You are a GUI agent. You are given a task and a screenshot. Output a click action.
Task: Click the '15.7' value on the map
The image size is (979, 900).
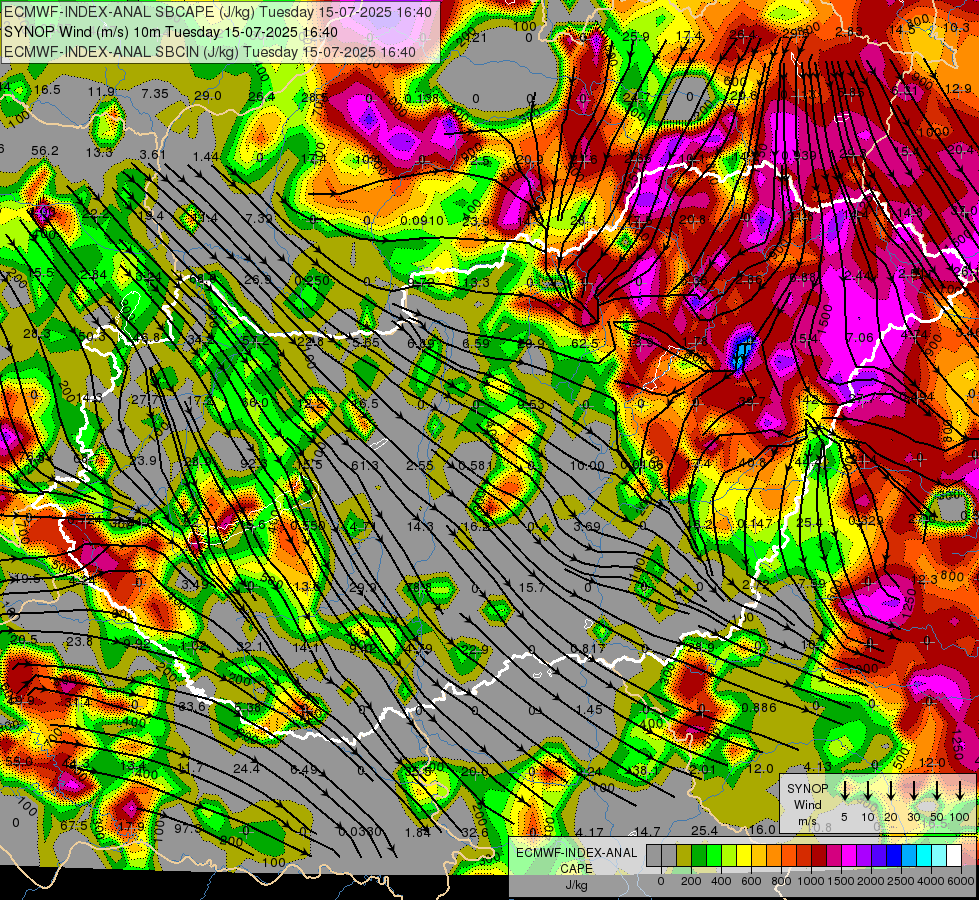point(531,588)
